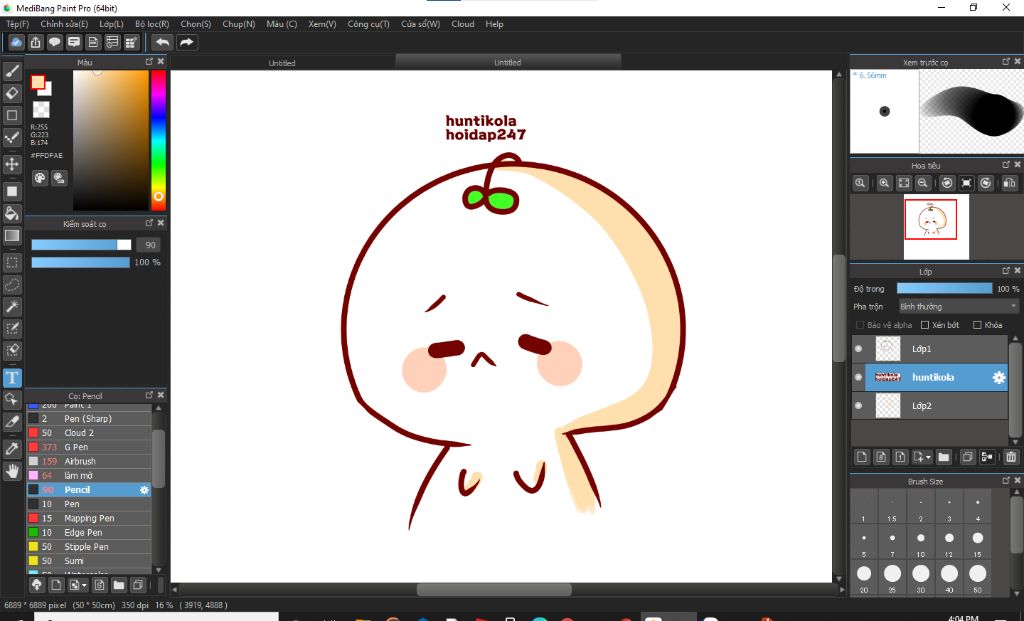Open huntikola layer settings gear
The image size is (1024, 621).
click(x=999, y=377)
